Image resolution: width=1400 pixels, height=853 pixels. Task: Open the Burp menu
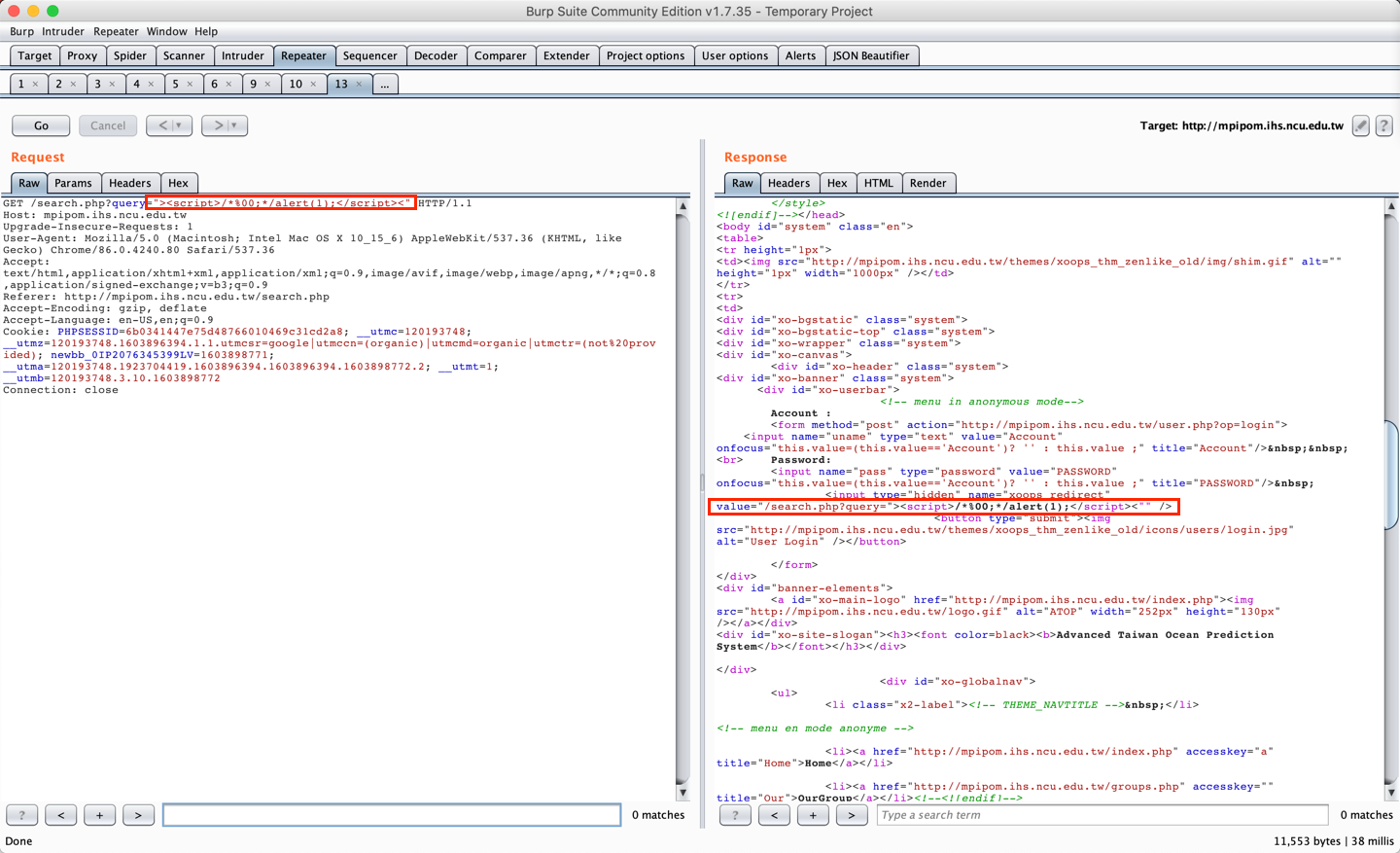21,31
